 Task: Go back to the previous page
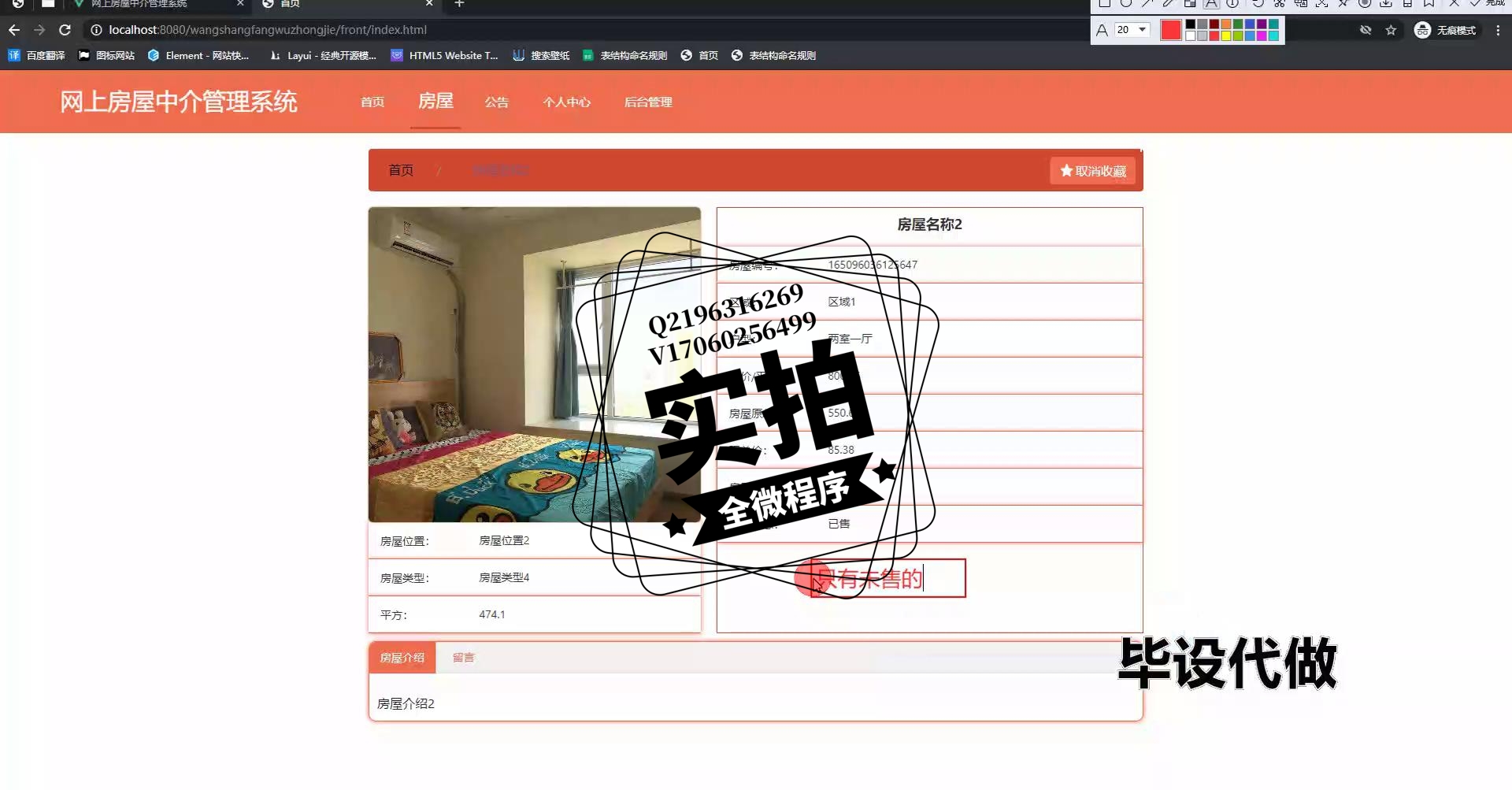point(14,30)
